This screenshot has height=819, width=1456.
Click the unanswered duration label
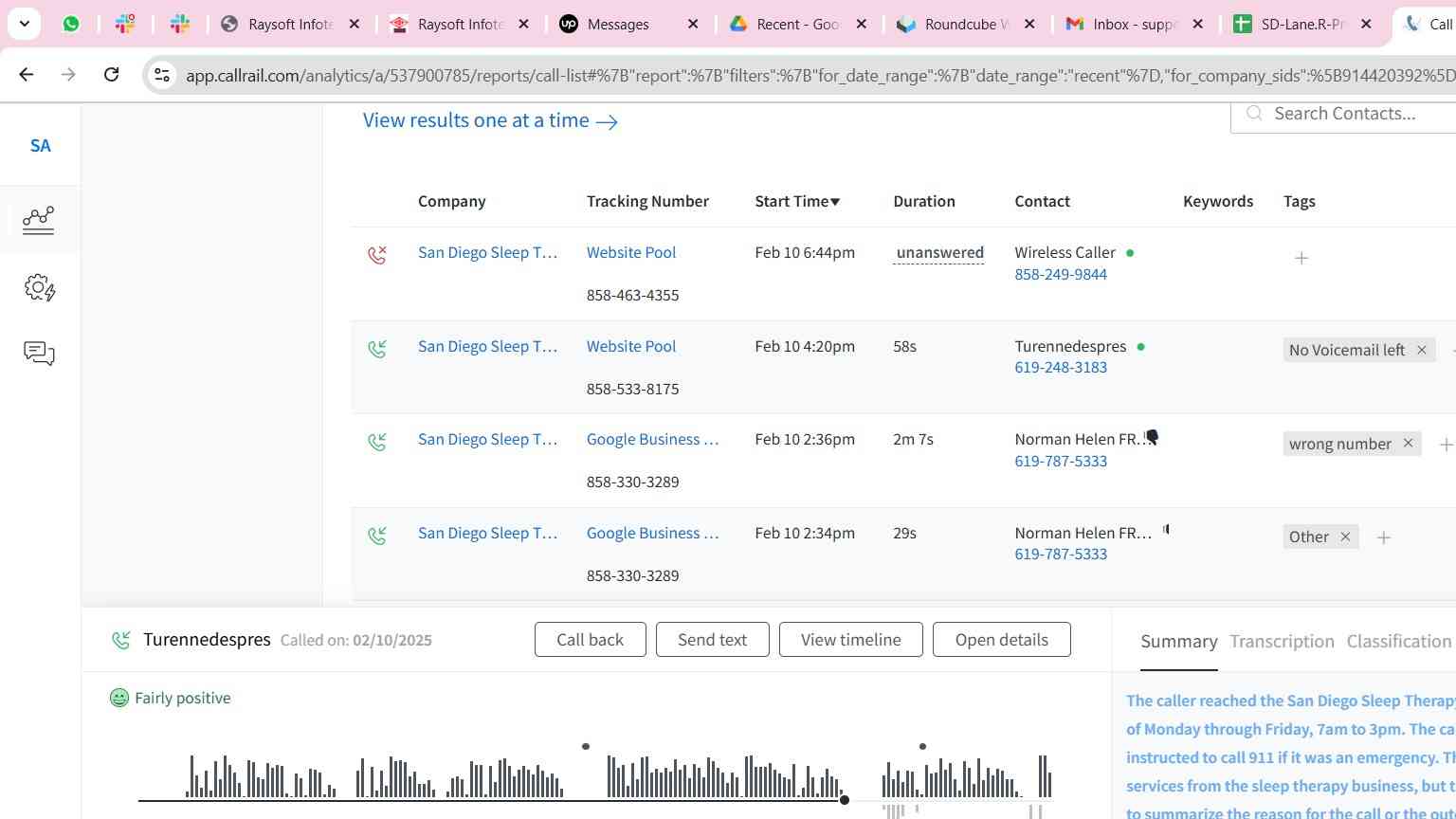(939, 252)
